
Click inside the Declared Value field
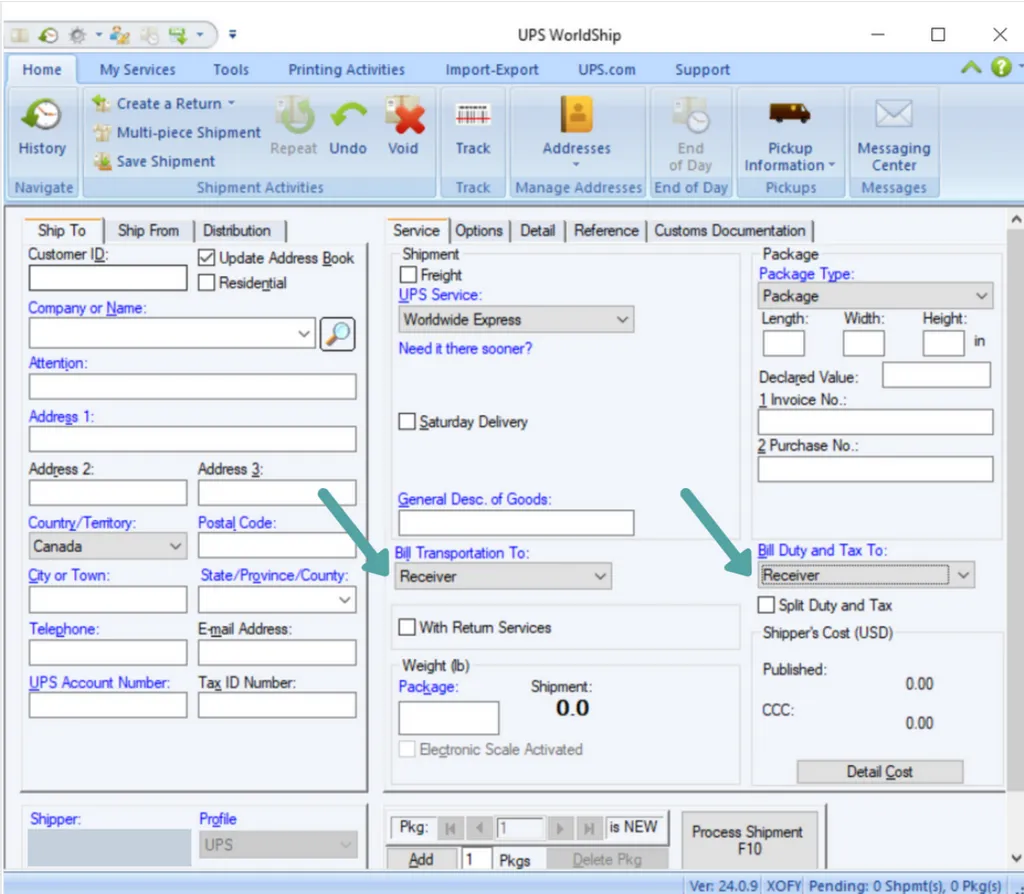936,375
